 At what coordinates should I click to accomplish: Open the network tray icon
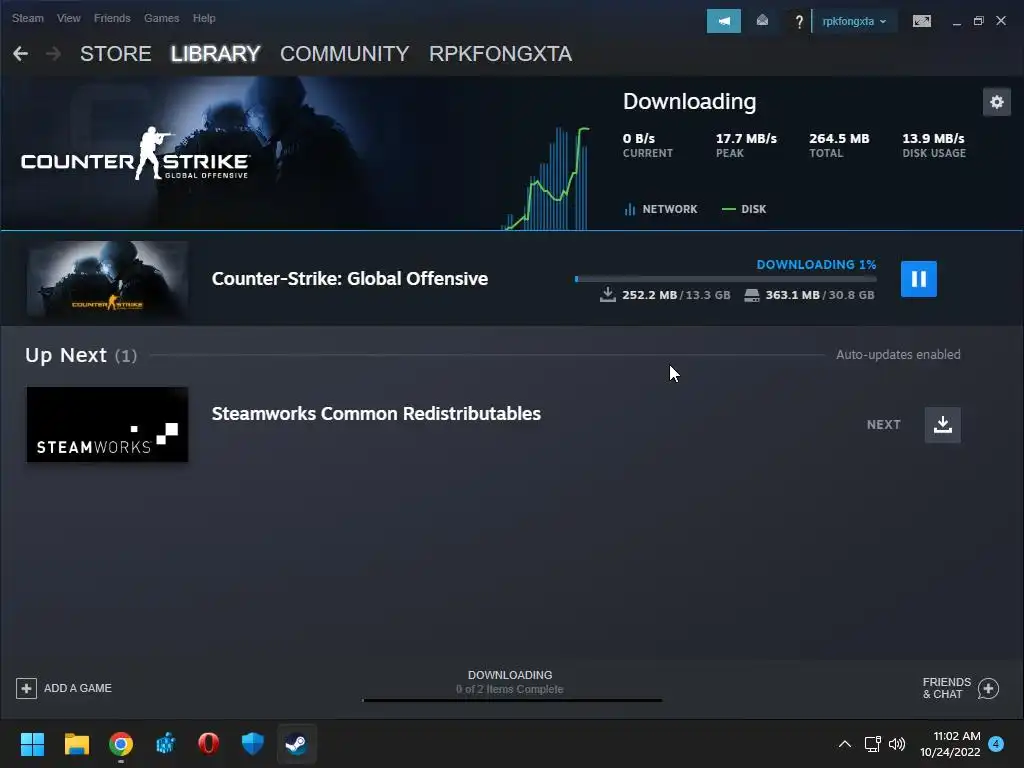tap(872, 744)
